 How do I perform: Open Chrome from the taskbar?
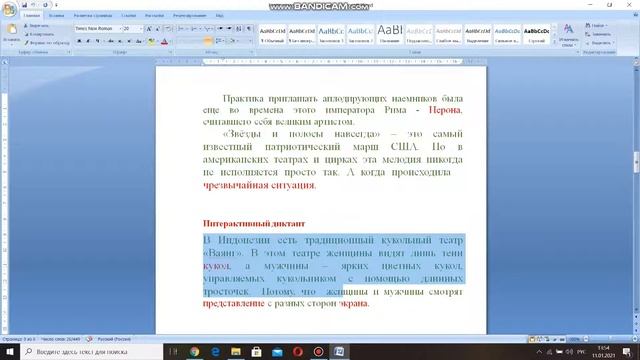click(194, 351)
